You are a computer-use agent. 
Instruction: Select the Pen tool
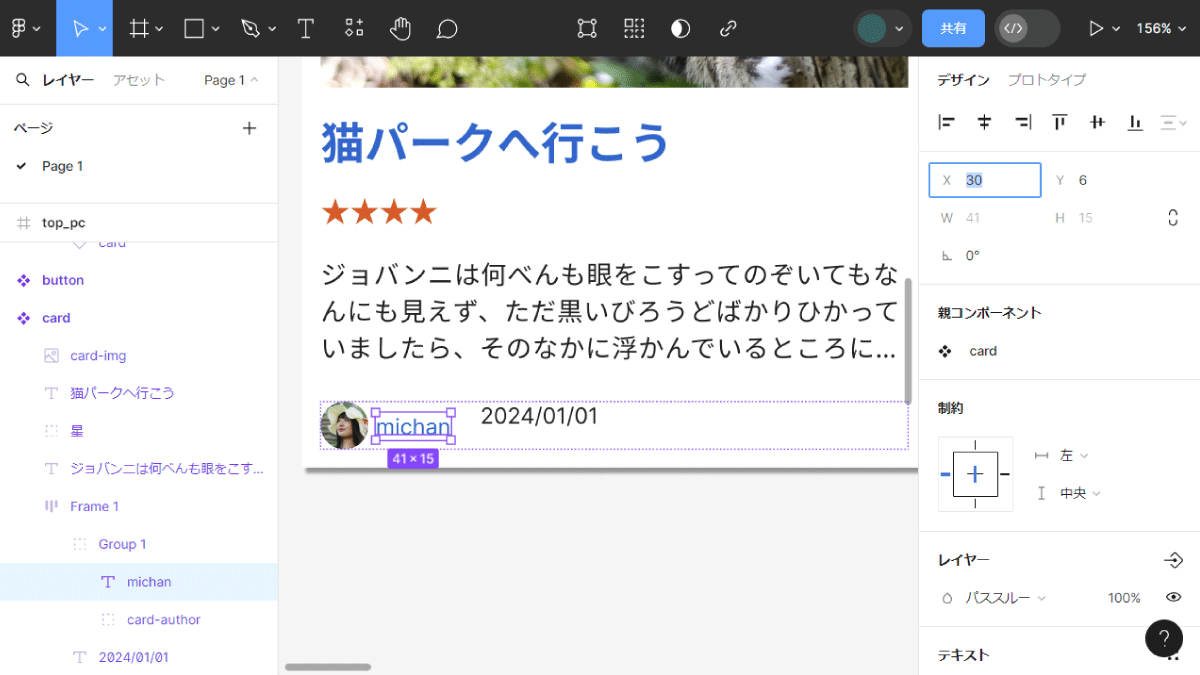pyautogui.click(x=251, y=28)
